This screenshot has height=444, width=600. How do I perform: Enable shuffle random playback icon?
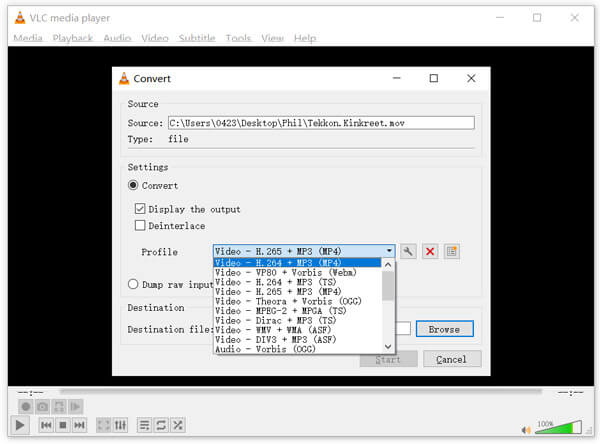click(178, 425)
